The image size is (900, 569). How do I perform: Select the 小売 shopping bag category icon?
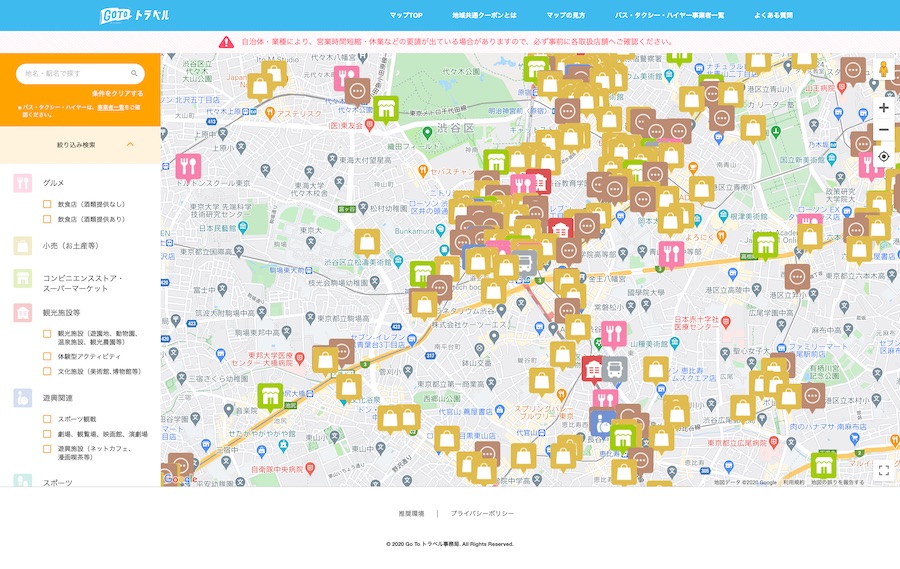22,246
